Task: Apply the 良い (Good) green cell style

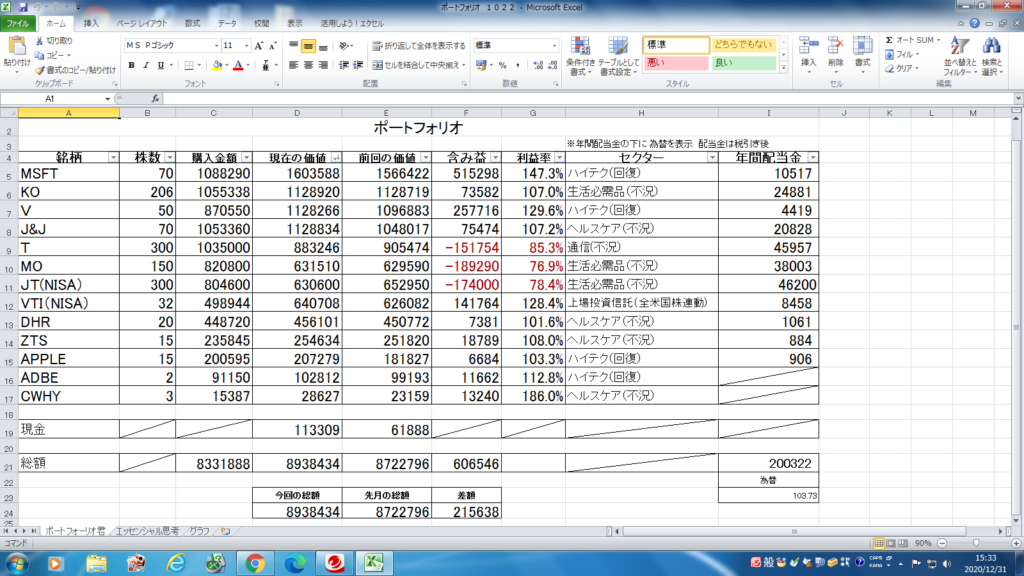Action: [744, 63]
